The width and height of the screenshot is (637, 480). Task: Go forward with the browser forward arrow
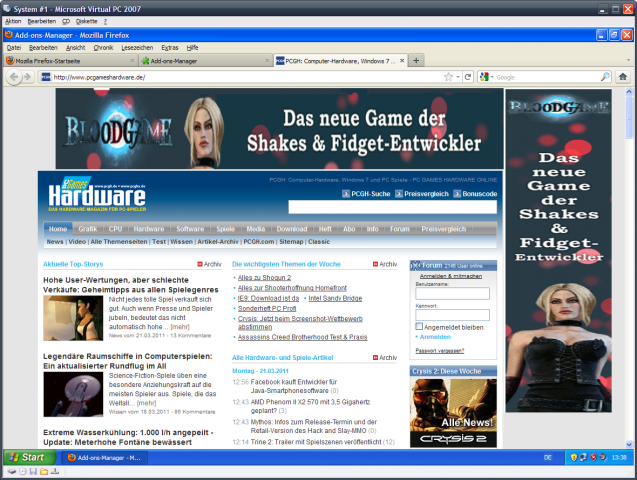(27, 77)
